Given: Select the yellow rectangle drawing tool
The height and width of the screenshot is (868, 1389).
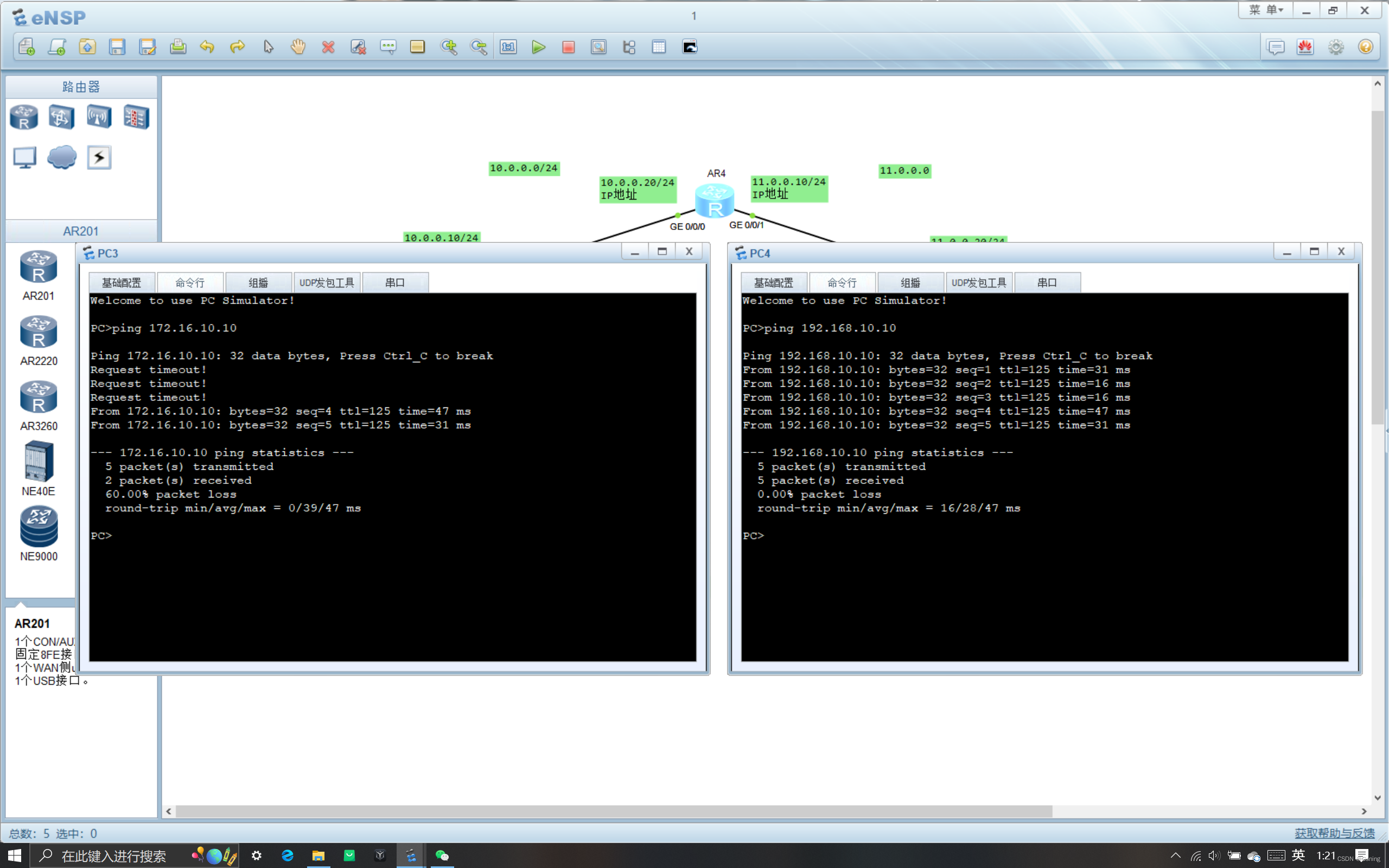Looking at the screenshot, I should pyautogui.click(x=417, y=47).
